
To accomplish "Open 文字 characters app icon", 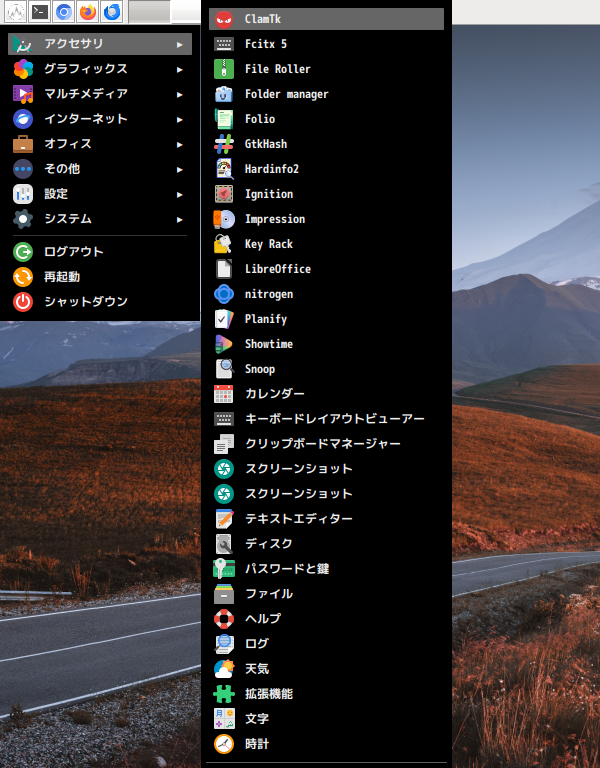I will 224,719.
